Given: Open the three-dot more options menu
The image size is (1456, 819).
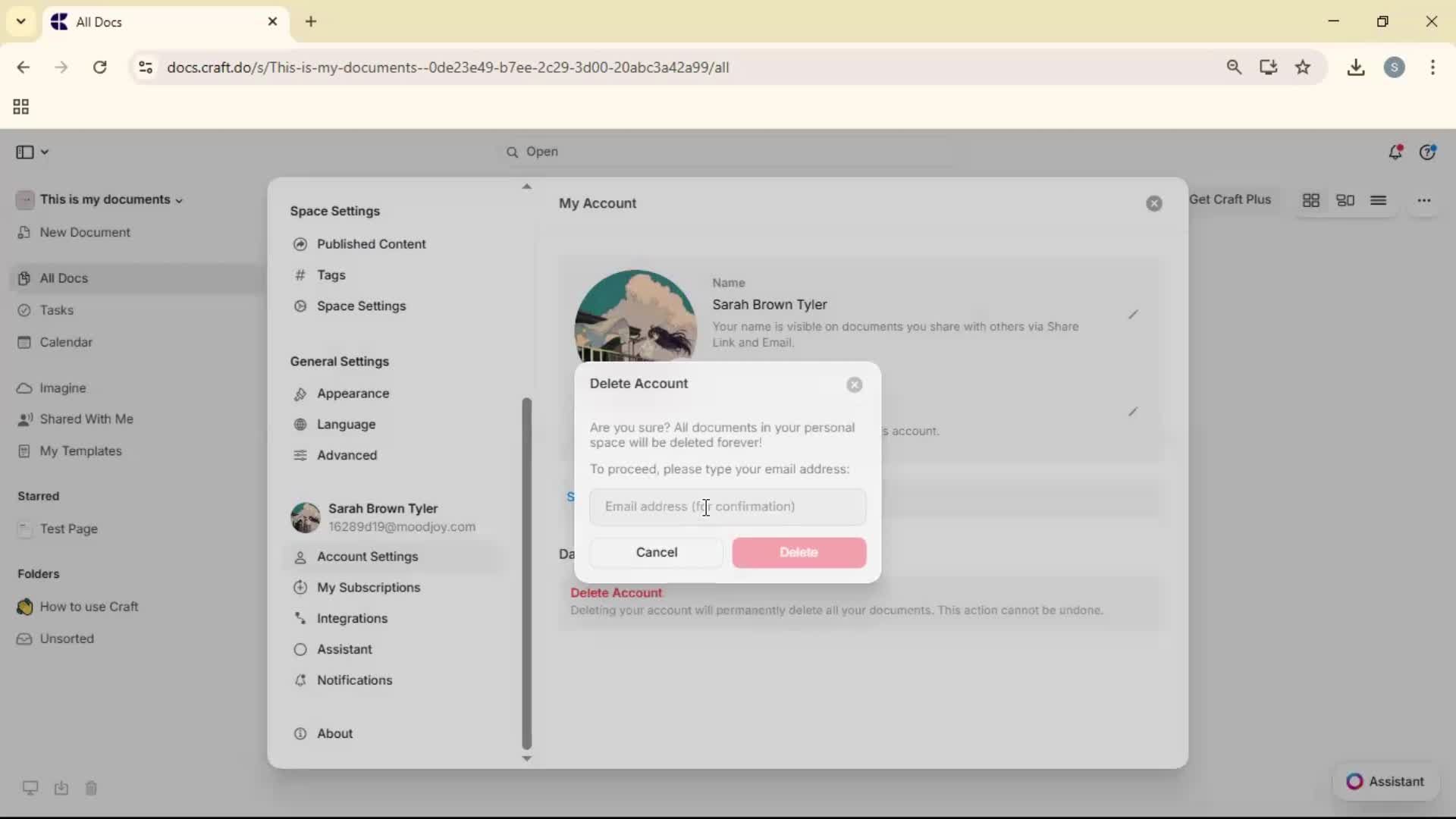Looking at the screenshot, I should pos(1424,201).
